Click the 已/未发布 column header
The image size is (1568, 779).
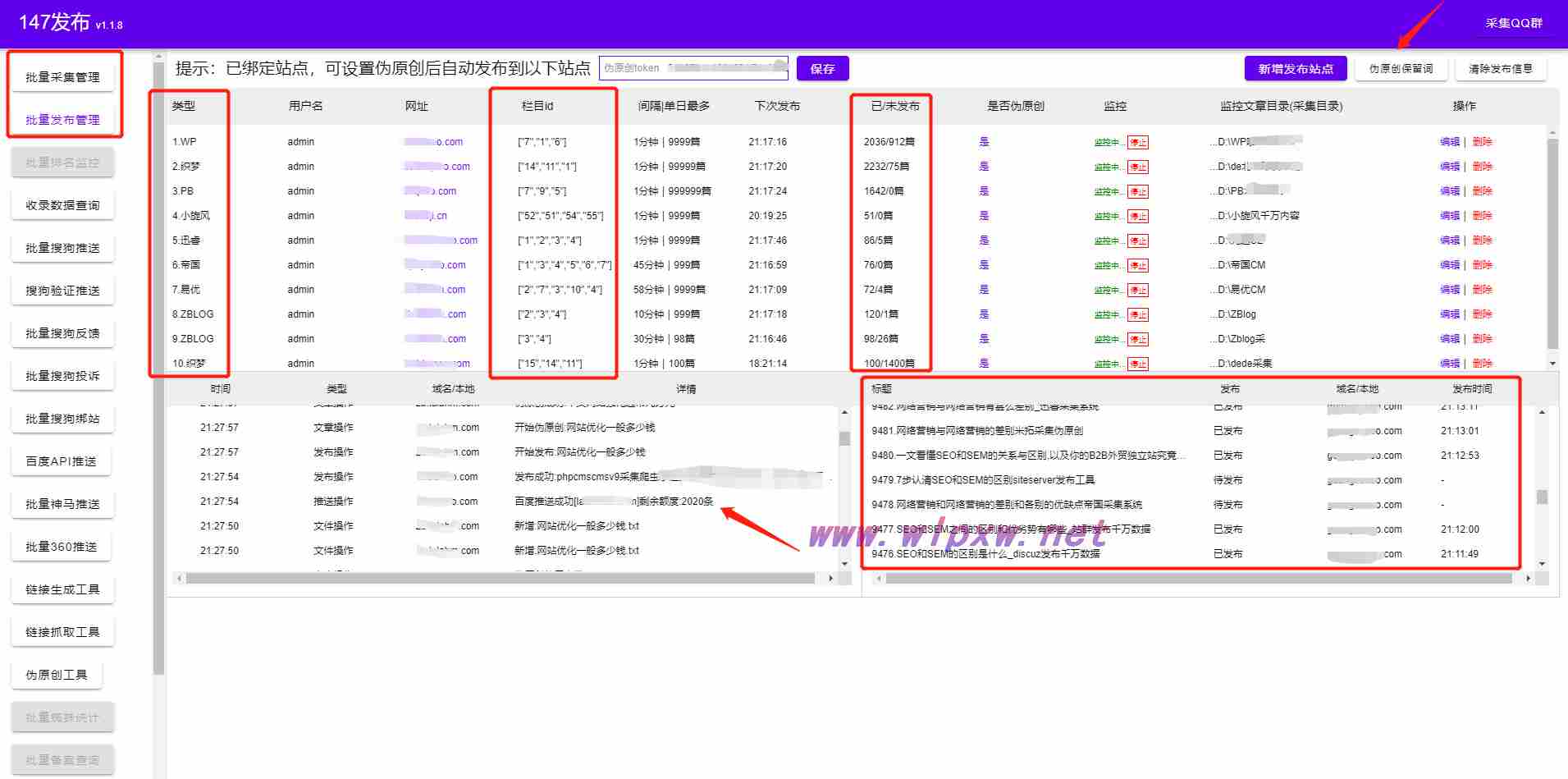895,106
